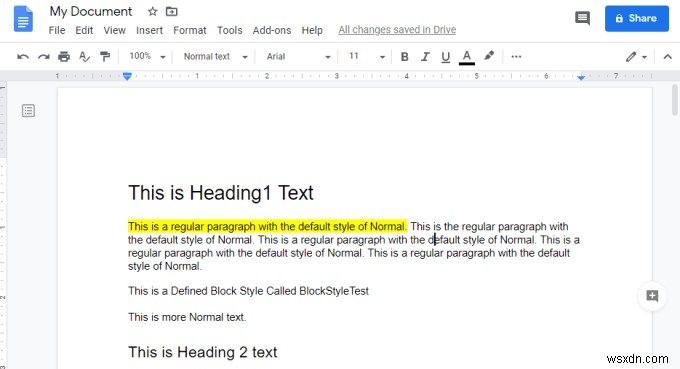This screenshot has width=680, height=369.
Task: Open the Add-ons menu
Action: tap(272, 30)
